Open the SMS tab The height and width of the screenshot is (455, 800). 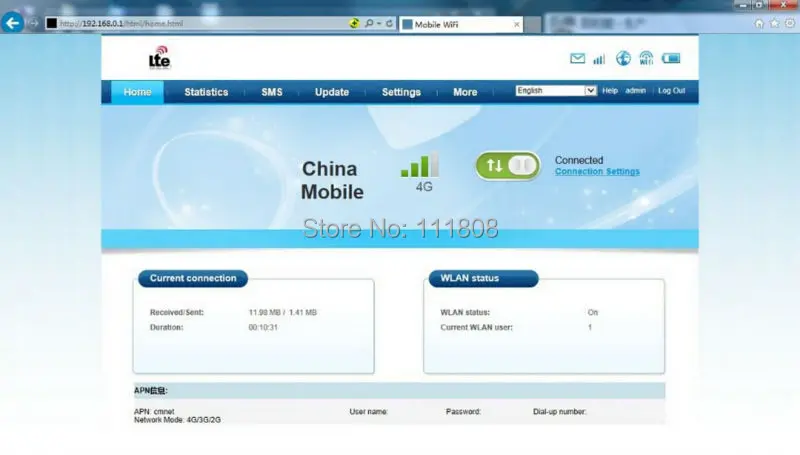tap(272, 92)
